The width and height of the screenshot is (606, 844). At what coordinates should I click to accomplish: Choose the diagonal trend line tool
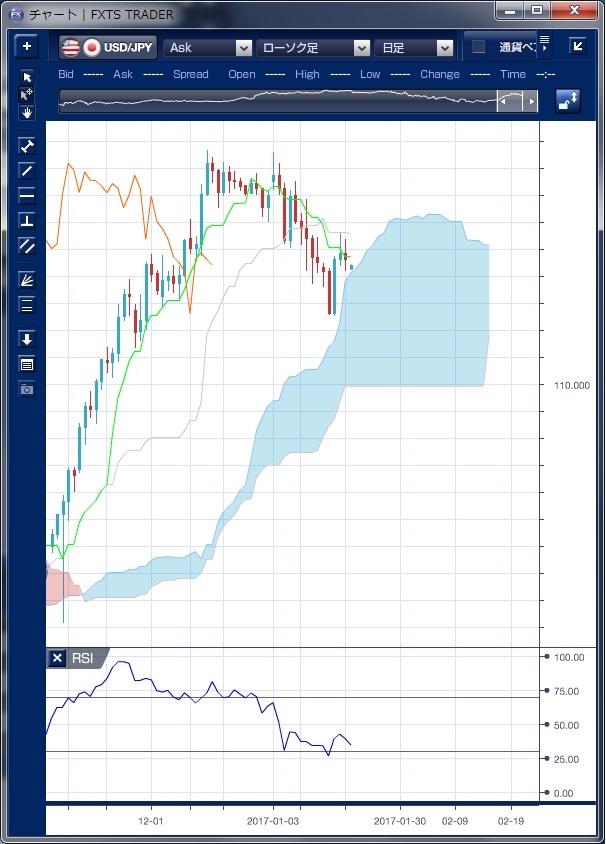click(27, 170)
